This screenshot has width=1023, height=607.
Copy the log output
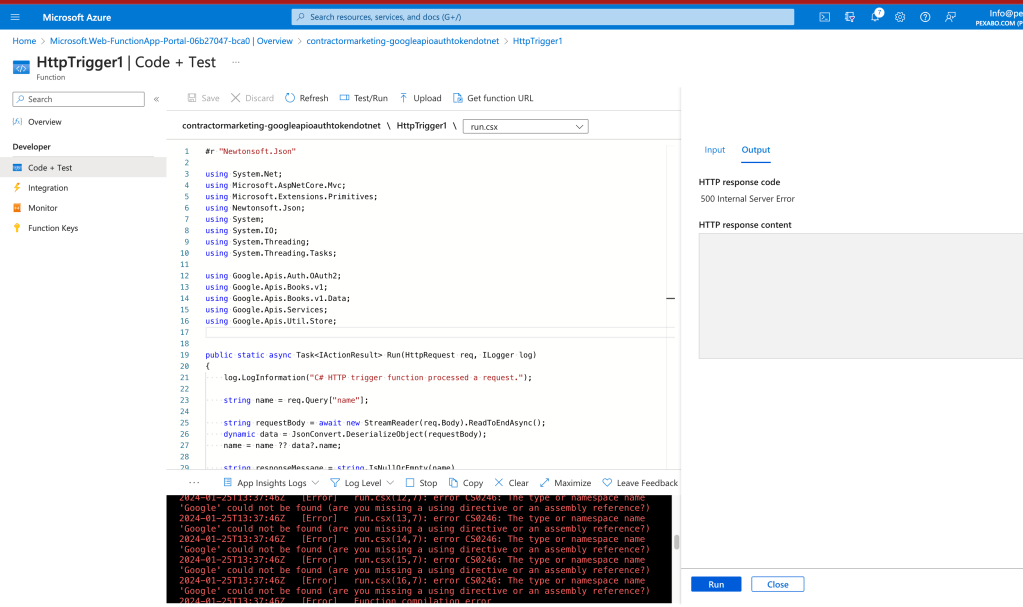466,483
